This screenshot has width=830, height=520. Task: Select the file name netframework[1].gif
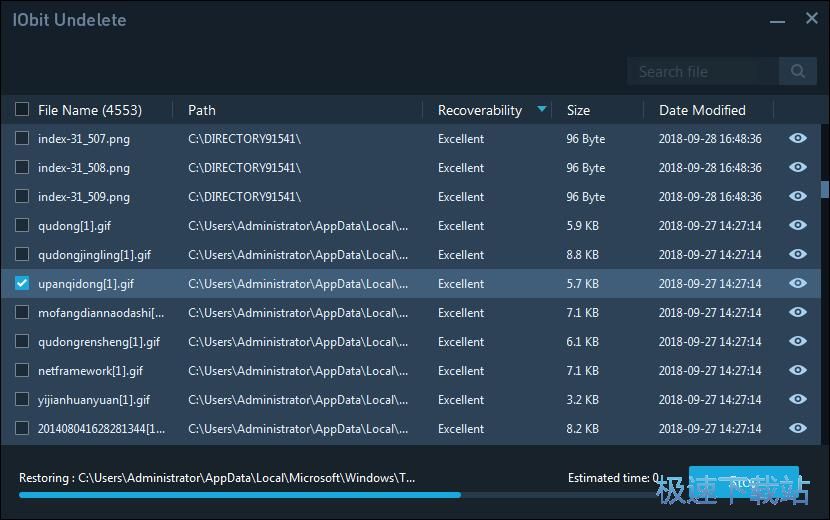pyautogui.click(x=90, y=371)
